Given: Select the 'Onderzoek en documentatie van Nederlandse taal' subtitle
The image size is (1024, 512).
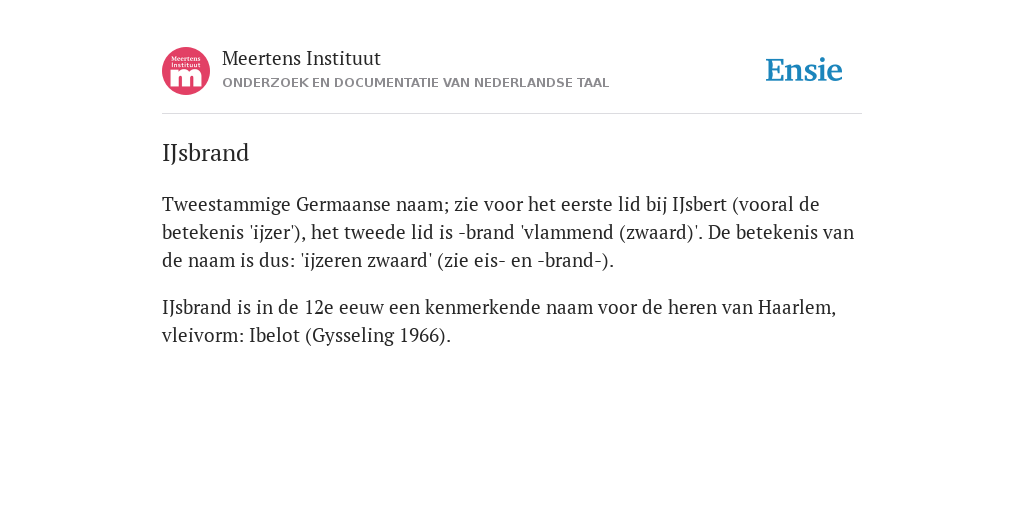Looking at the screenshot, I should [415, 83].
